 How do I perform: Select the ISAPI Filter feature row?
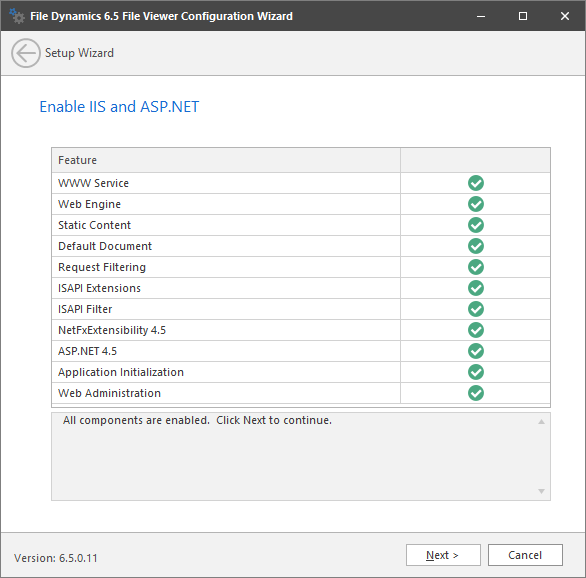301,309
